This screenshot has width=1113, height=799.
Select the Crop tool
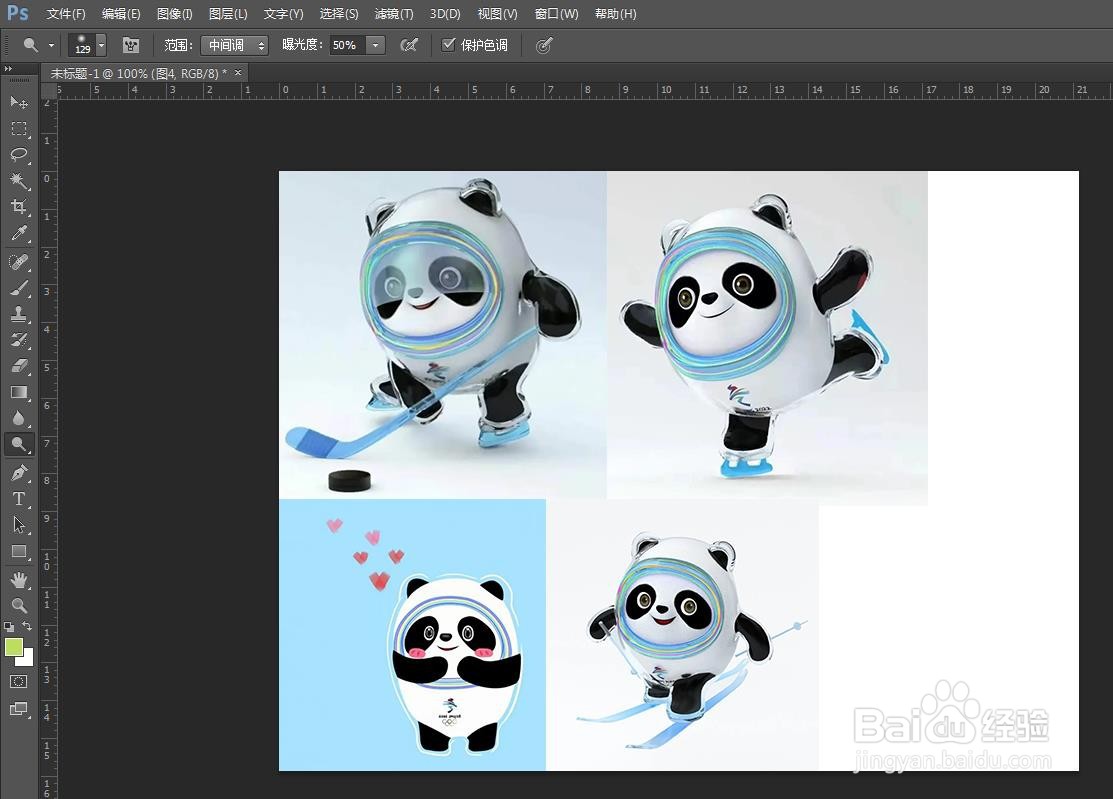click(x=19, y=207)
